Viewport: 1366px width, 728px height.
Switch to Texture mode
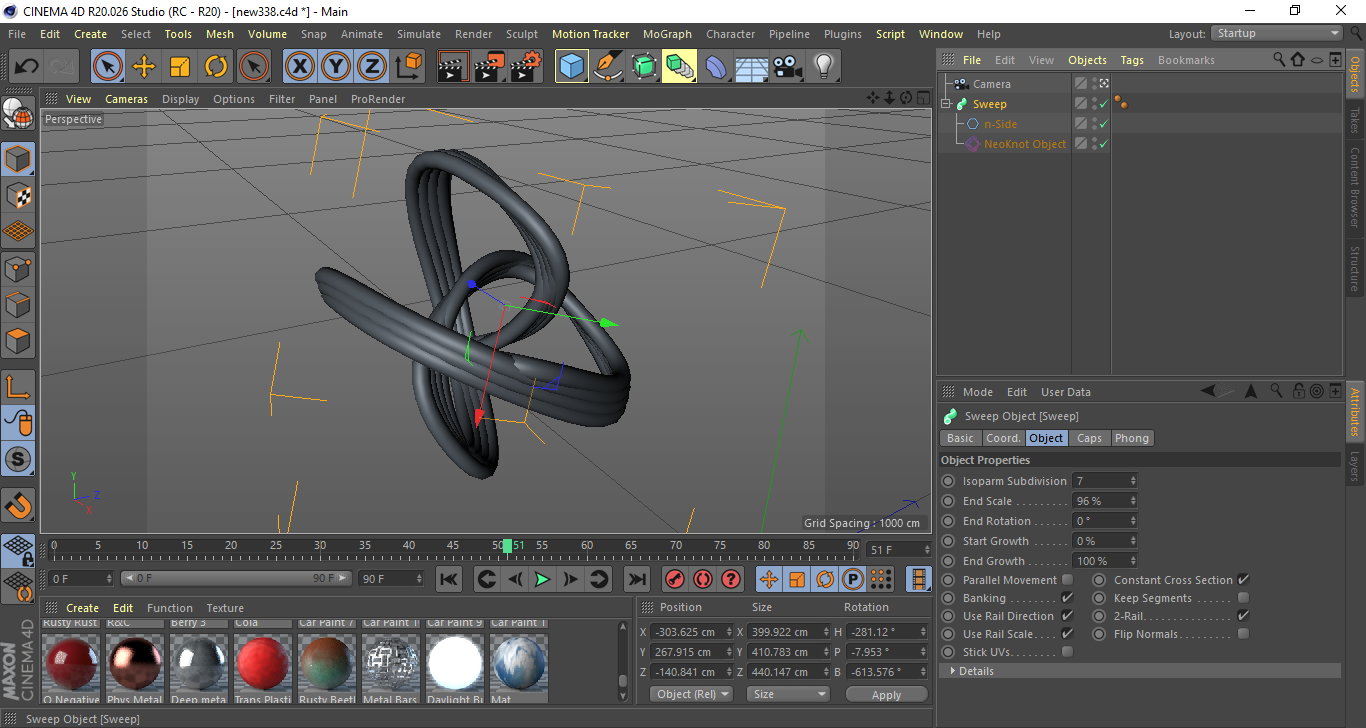coord(18,195)
